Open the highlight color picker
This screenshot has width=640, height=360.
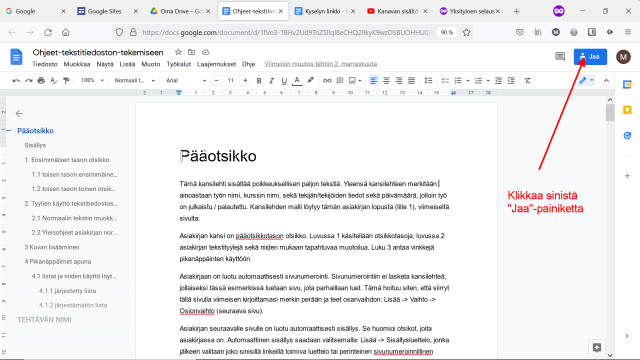(x=310, y=81)
